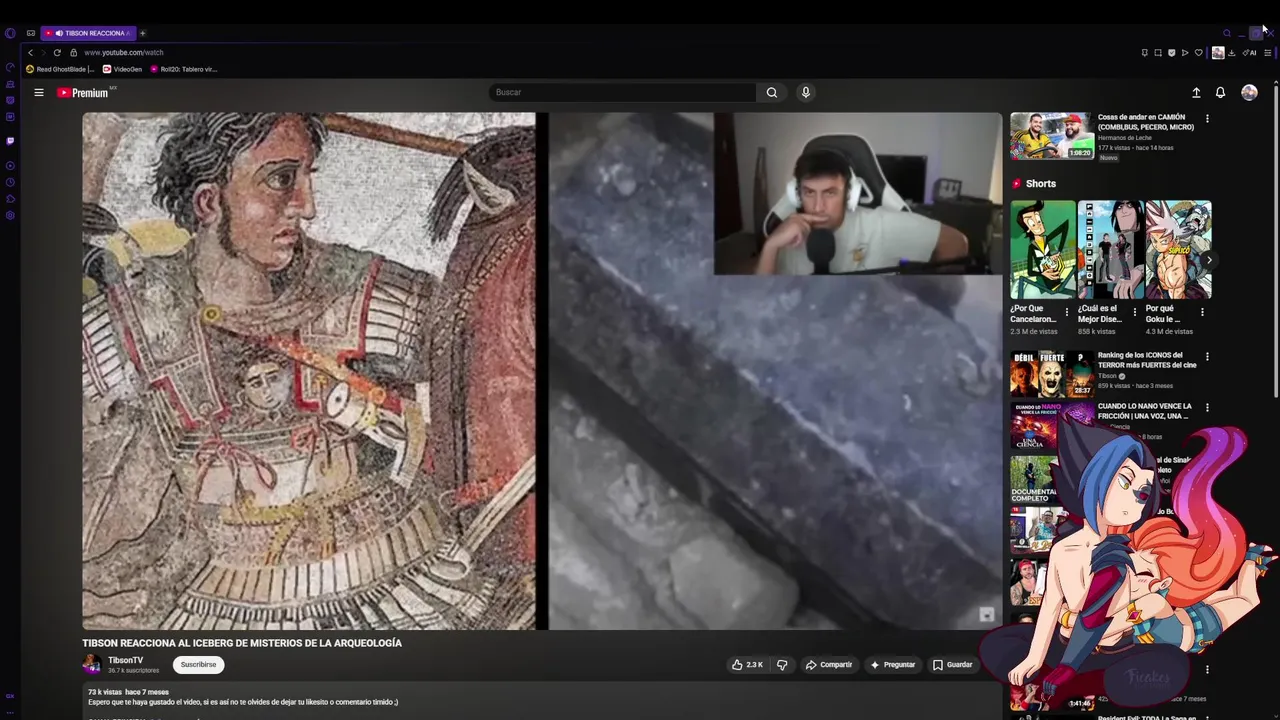
Task: Open the ¿Por Que Cancelaron short
Action: [1042, 250]
